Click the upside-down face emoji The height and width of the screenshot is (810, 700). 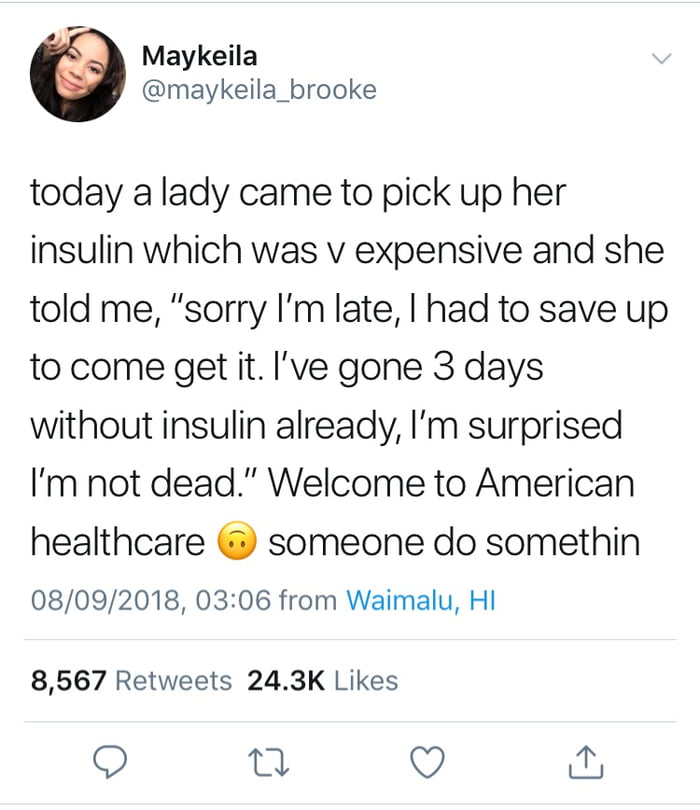pyautogui.click(x=237, y=542)
